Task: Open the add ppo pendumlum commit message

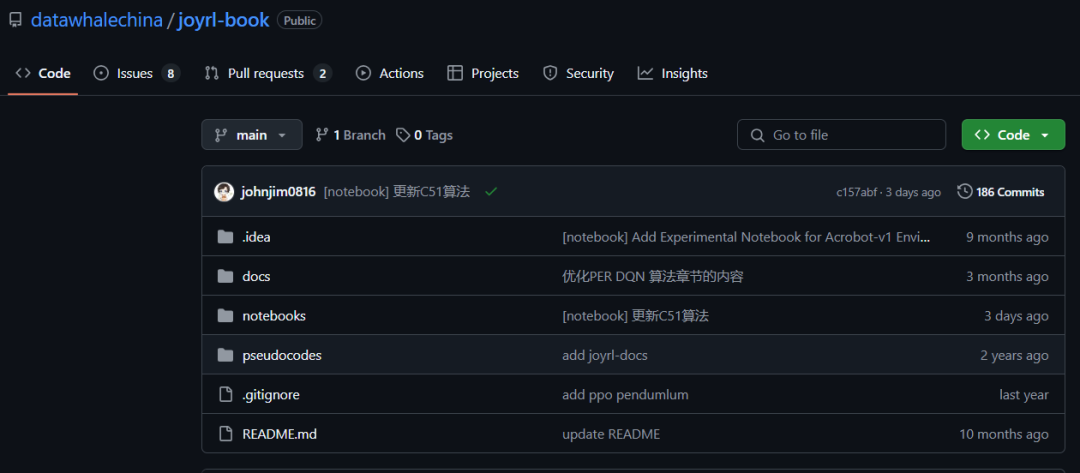Action: coord(625,395)
